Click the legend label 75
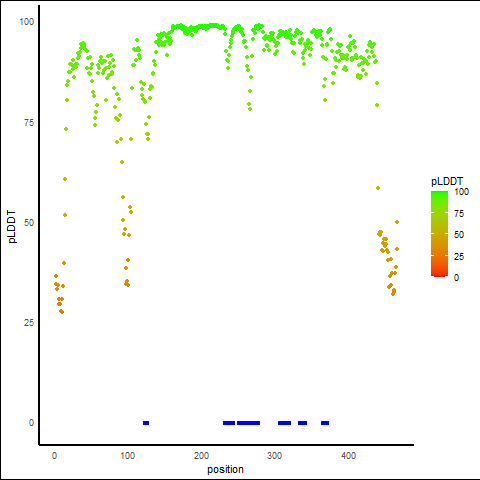This screenshot has height=480, width=480. point(459,214)
